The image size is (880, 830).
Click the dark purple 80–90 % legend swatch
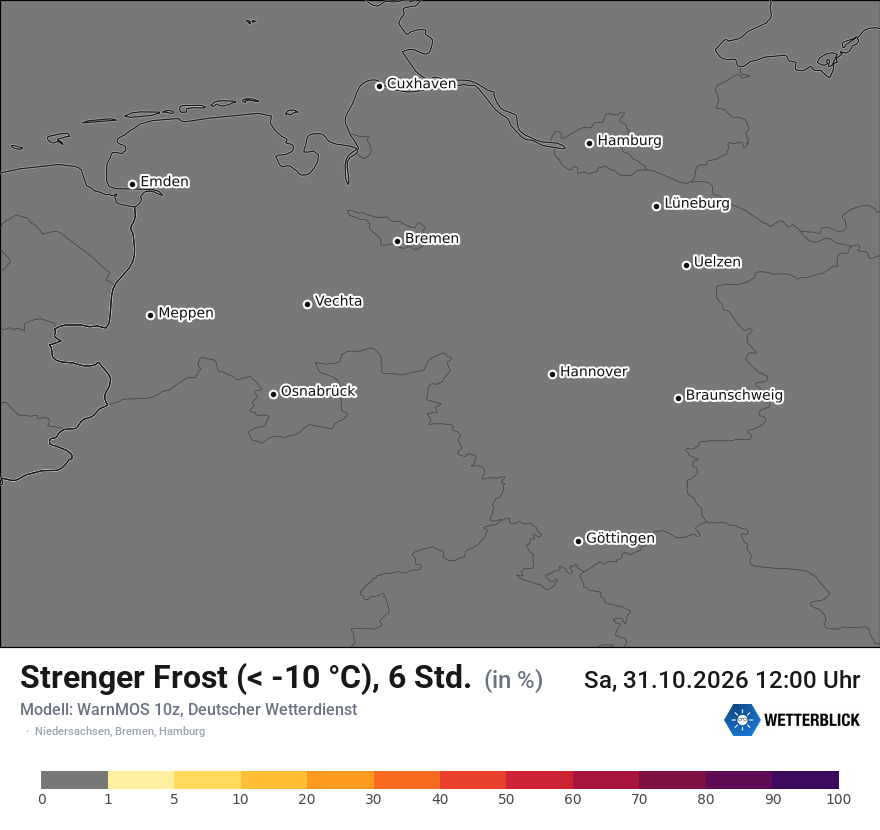point(739,780)
